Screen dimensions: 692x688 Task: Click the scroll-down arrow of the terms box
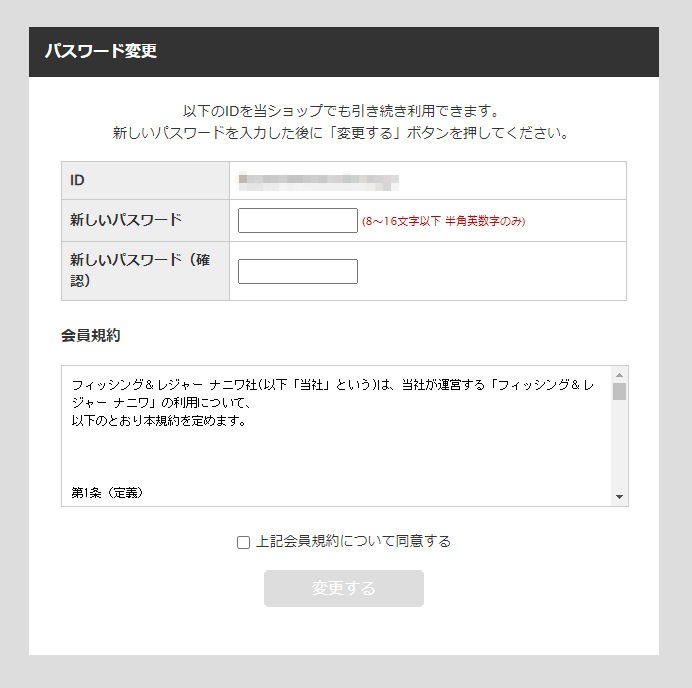[x=620, y=497]
